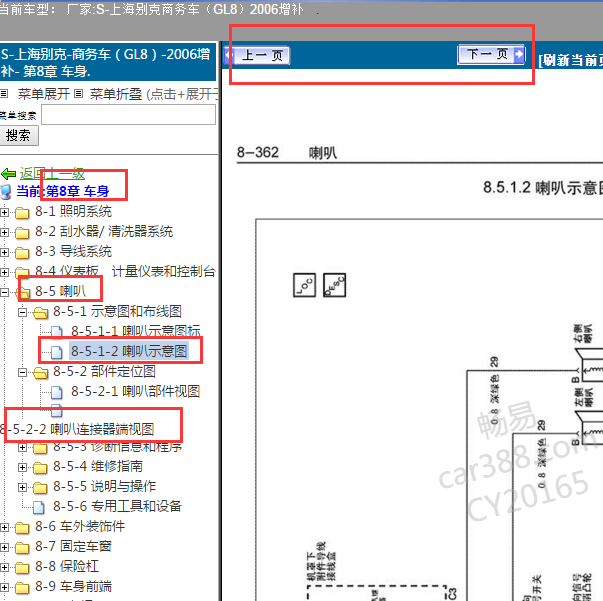This screenshot has height=601, width=603.
Task: Click 菜单折叠 to collapse all menus
Action: click(116, 94)
